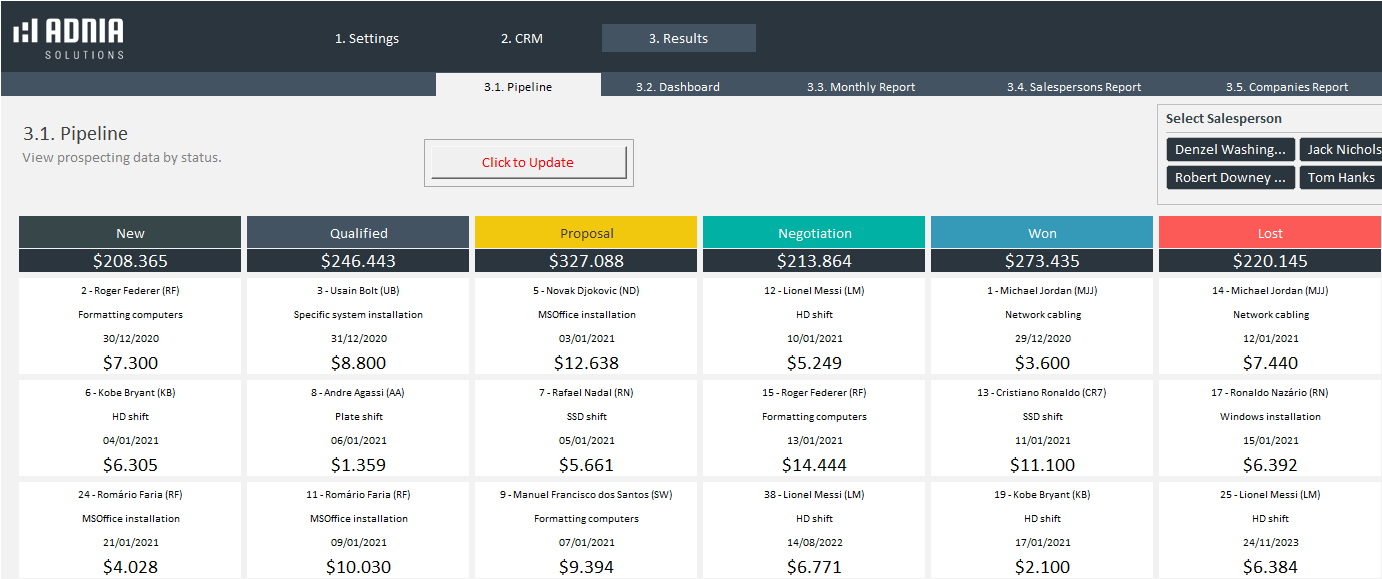Go to the 3.5. Companies Report tab
This screenshot has width=1382, height=579.
tap(1286, 87)
